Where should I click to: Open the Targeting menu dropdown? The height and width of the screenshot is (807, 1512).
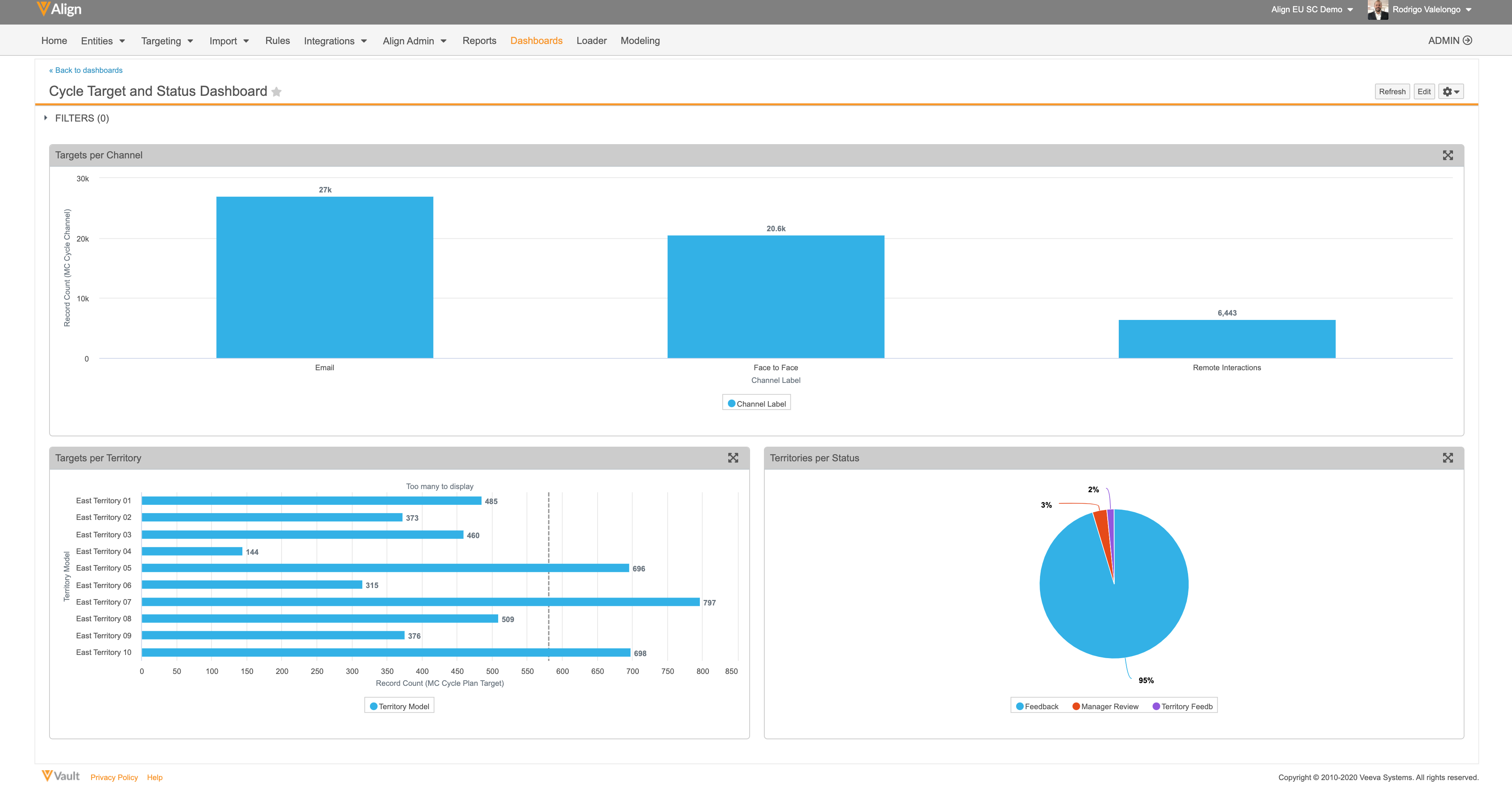(167, 41)
